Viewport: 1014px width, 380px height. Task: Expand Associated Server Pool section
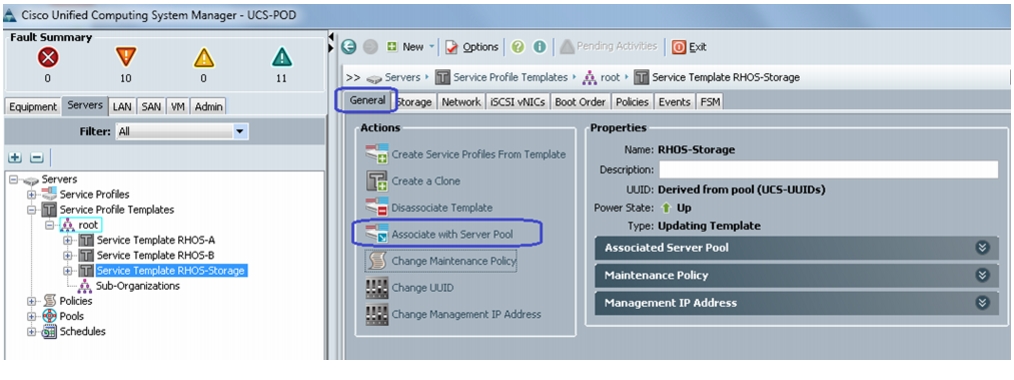(x=982, y=248)
